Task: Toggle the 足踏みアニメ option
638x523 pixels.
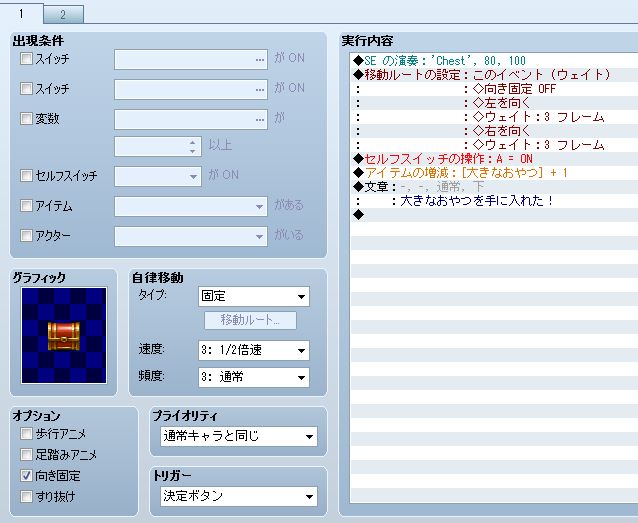Action: [x=26, y=454]
